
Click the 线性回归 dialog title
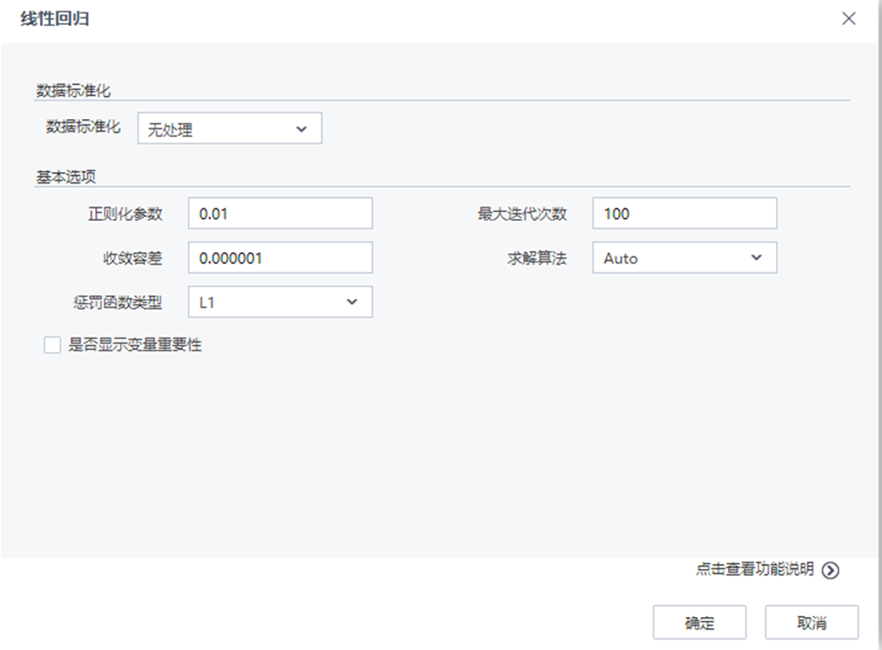(56, 18)
